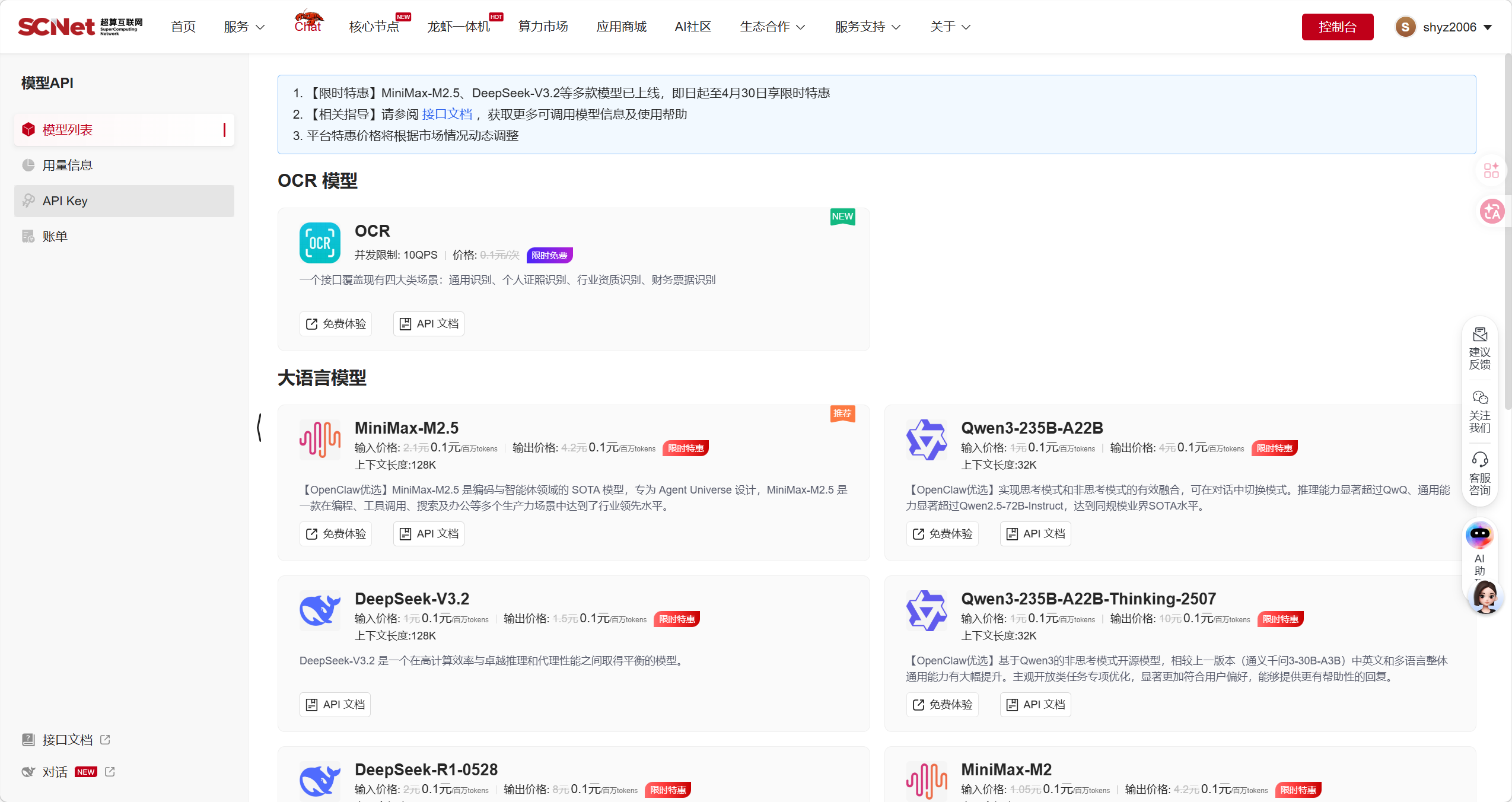Click the MiniMax-M2.5 title text
1512x802 pixels.
(x=406, y=428)
